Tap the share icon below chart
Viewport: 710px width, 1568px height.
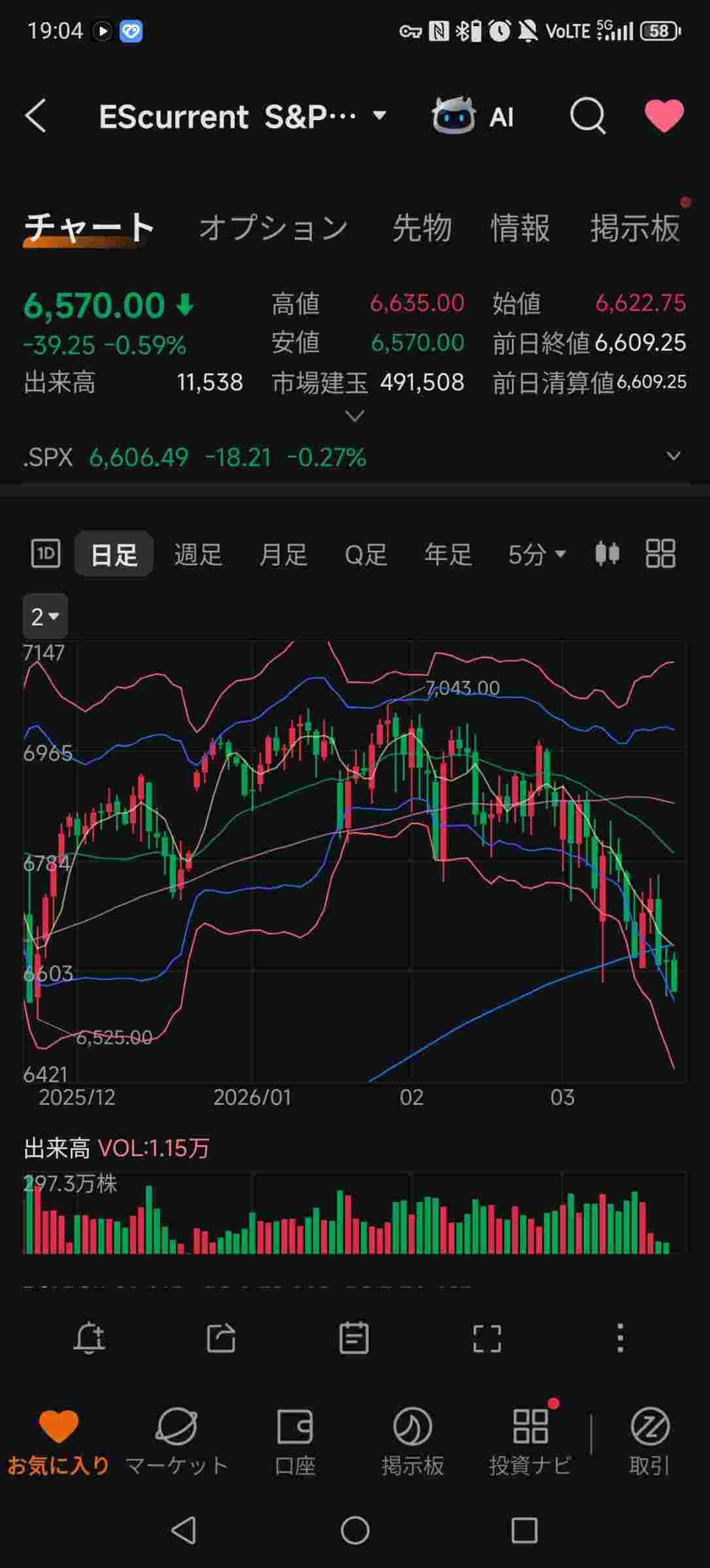[x=221, y=1339]
